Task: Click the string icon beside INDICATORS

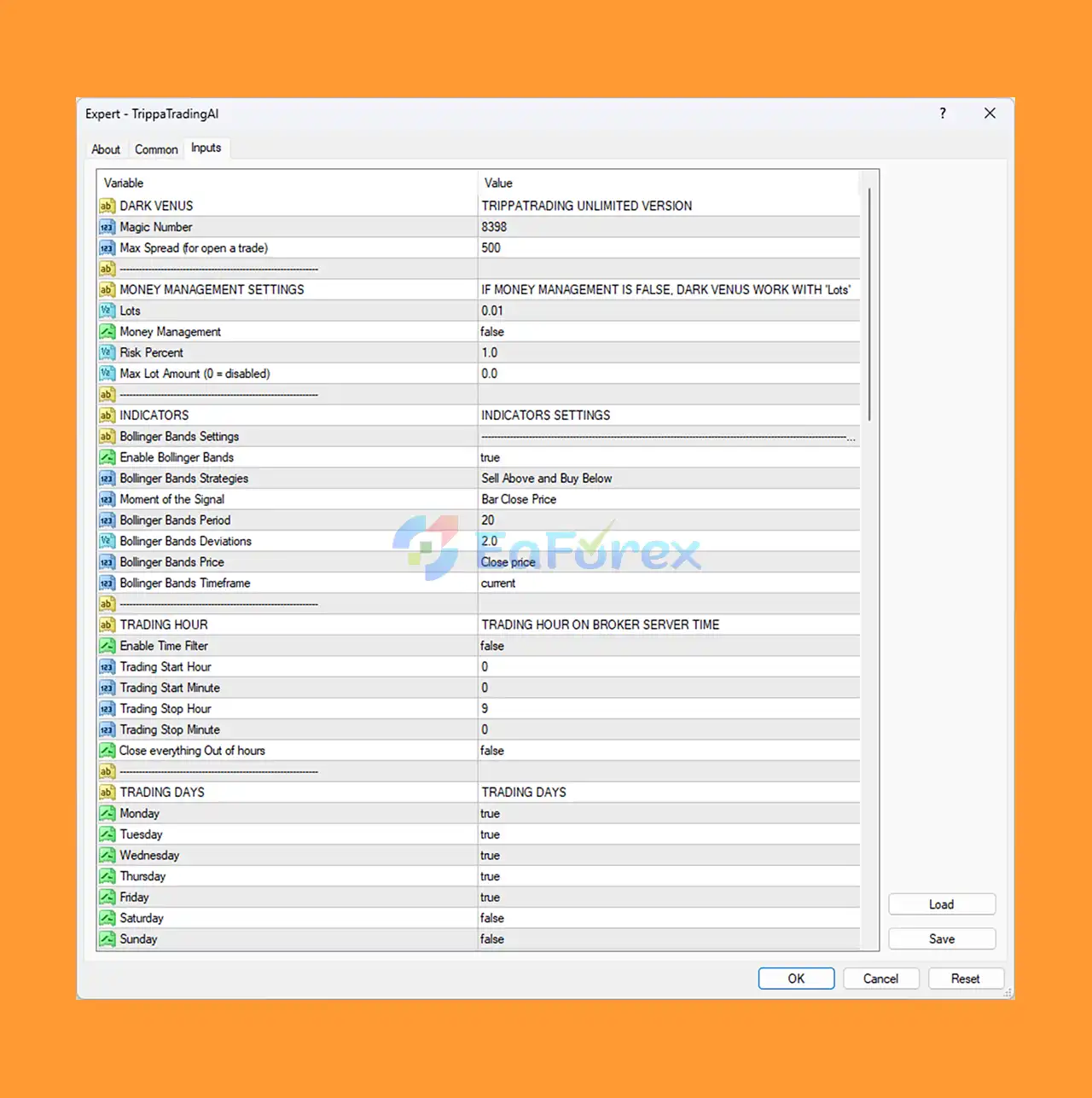Action: coord(107,415)
